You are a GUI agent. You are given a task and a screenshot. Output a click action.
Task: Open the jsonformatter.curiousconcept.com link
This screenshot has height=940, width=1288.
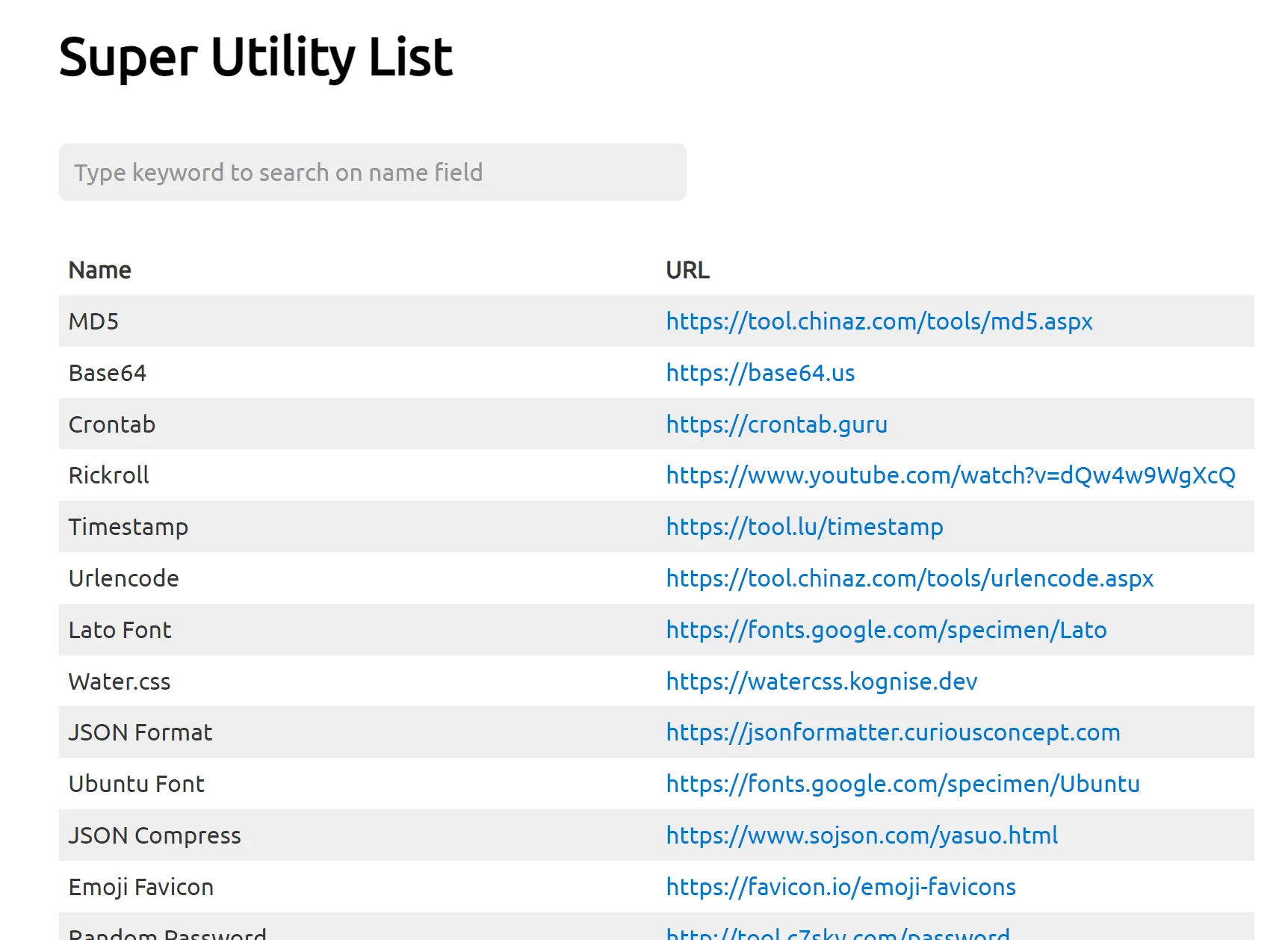click(x=894, y=732)
